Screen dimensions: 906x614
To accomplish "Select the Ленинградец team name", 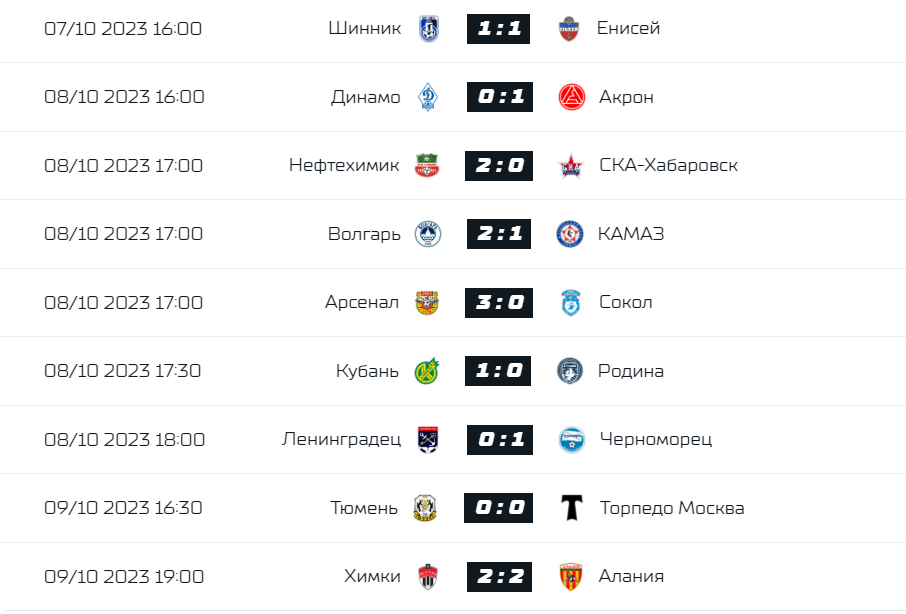I will click(341, 439).
